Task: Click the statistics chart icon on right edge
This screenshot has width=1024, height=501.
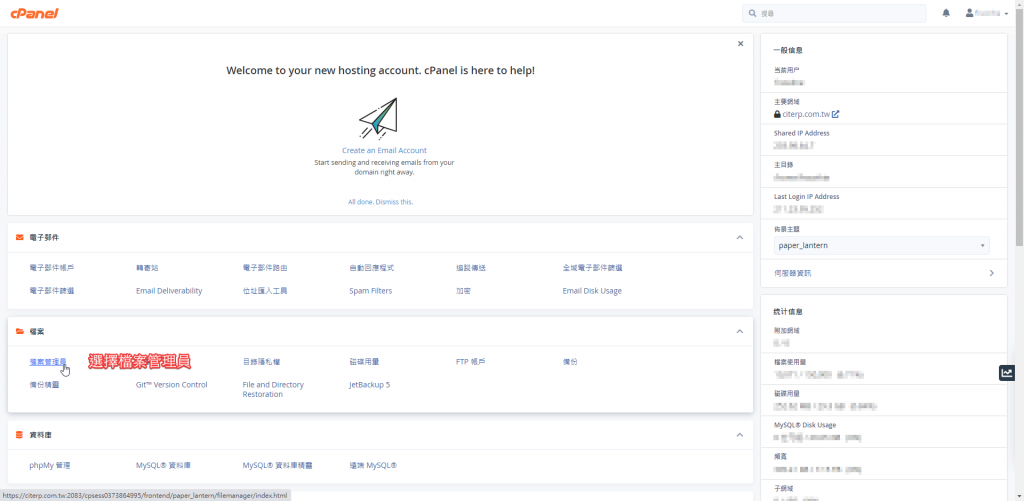Action: click(x=1007, y=373)
